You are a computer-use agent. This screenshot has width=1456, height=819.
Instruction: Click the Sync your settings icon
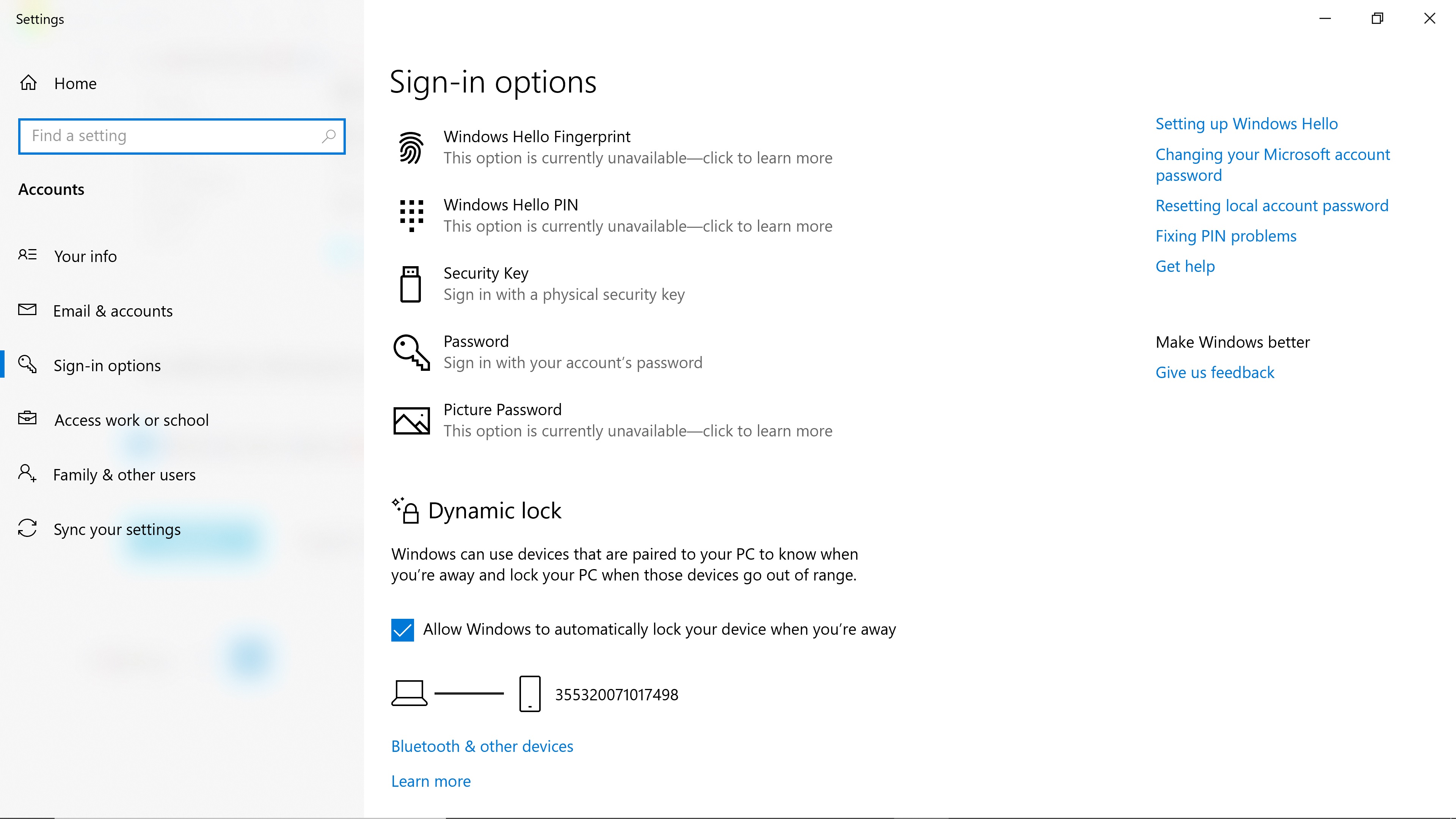tap(27, 529)
